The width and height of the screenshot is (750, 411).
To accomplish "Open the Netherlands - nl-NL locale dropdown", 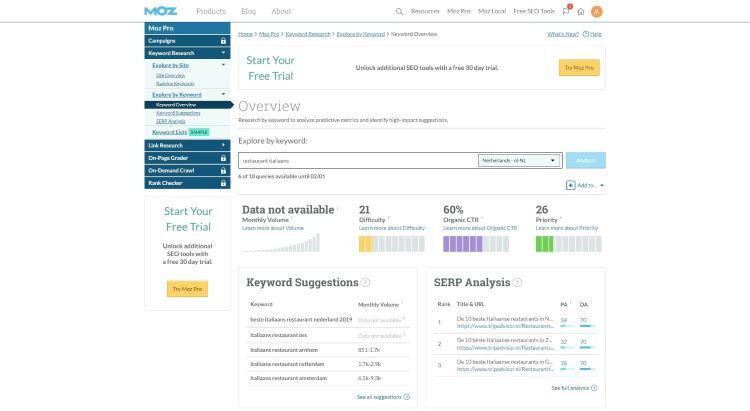I will tap(519, 160).
